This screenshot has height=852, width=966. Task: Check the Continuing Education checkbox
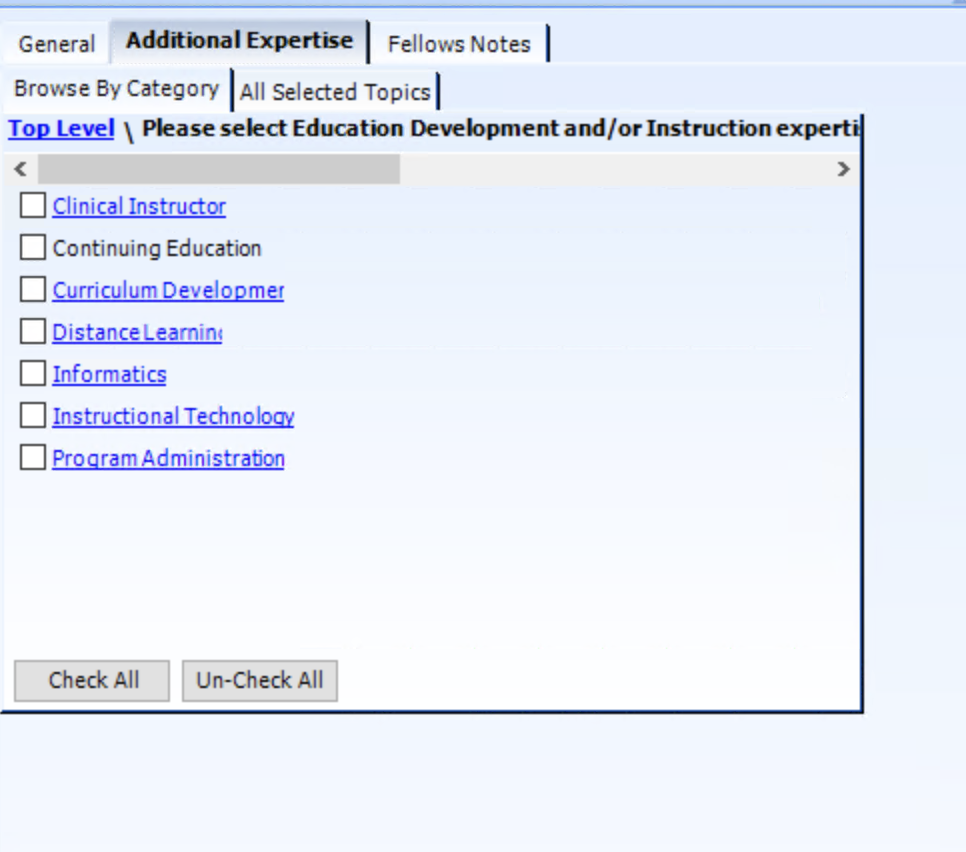pyautogui.click(x=31, y=247)
